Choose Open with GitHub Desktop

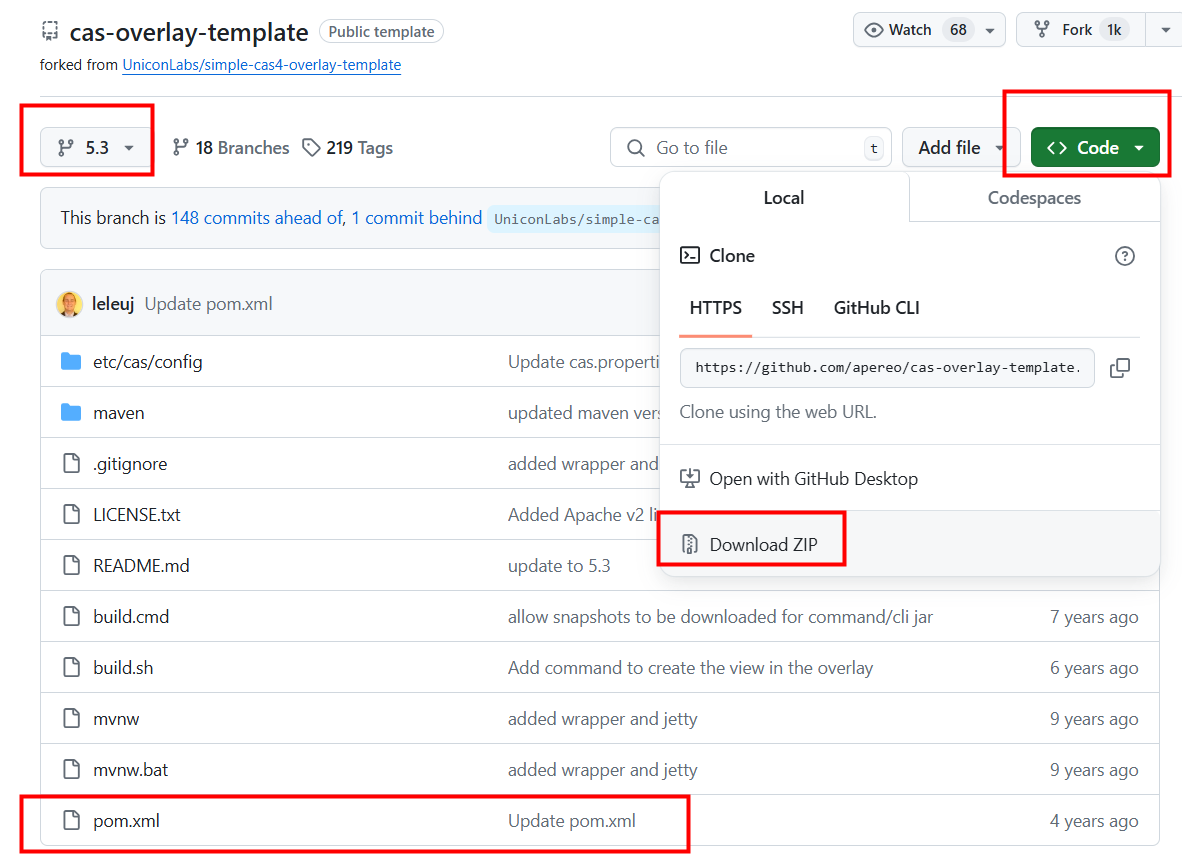(812, 479)
